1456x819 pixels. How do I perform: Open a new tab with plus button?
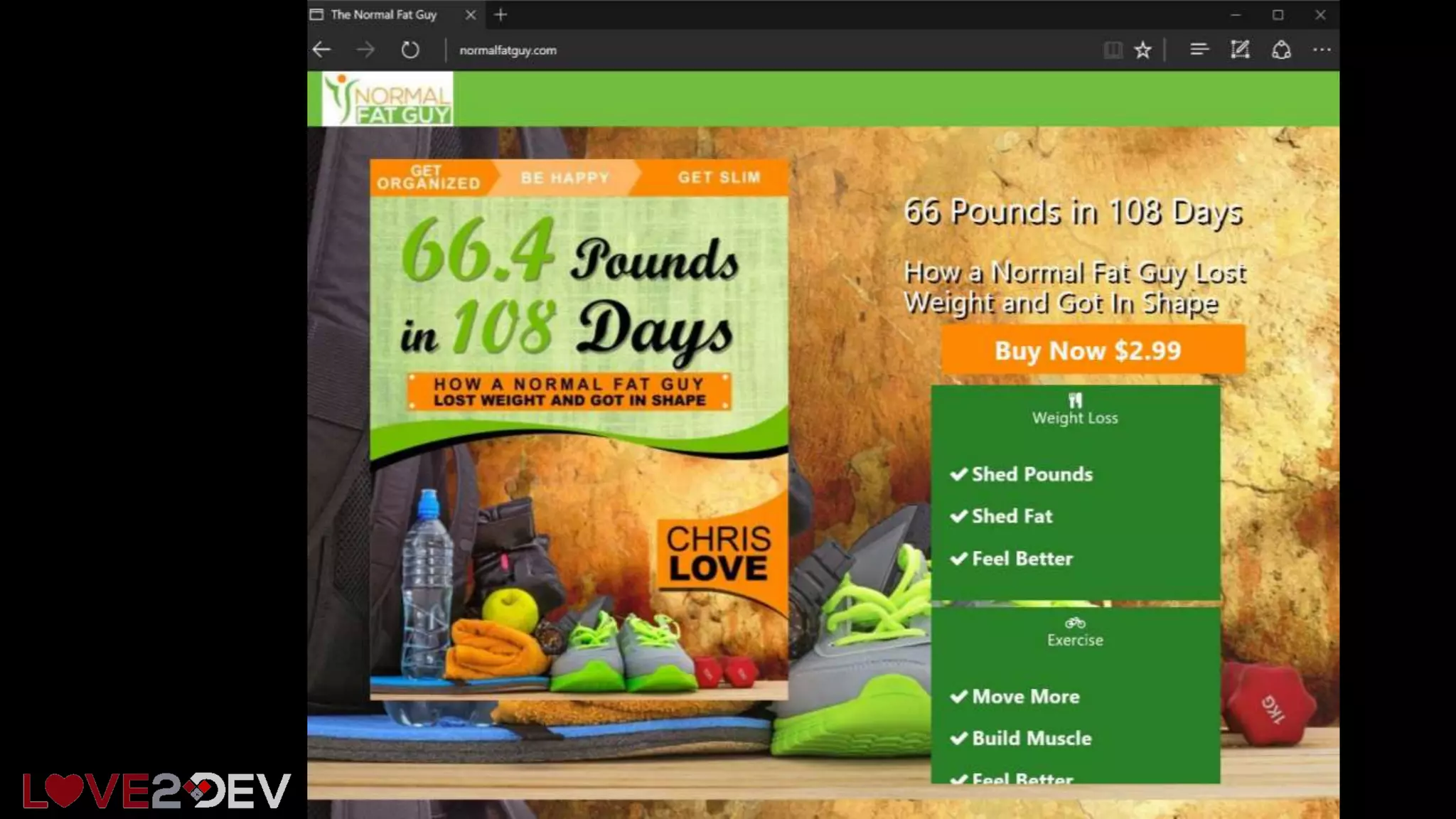point(500,14)
